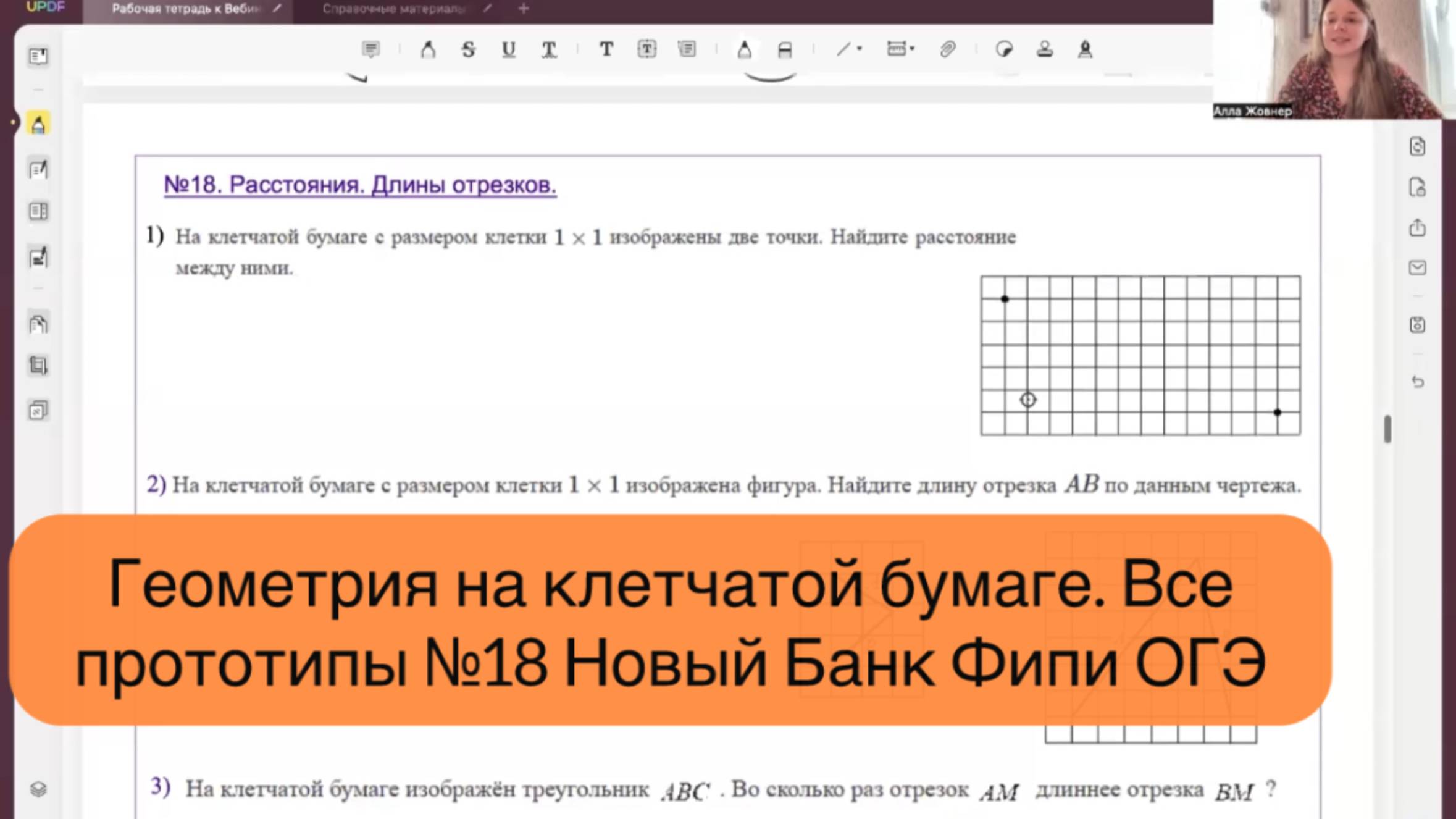Toggle comment mode in left sidebar
1456x819 pixels.
38,124
